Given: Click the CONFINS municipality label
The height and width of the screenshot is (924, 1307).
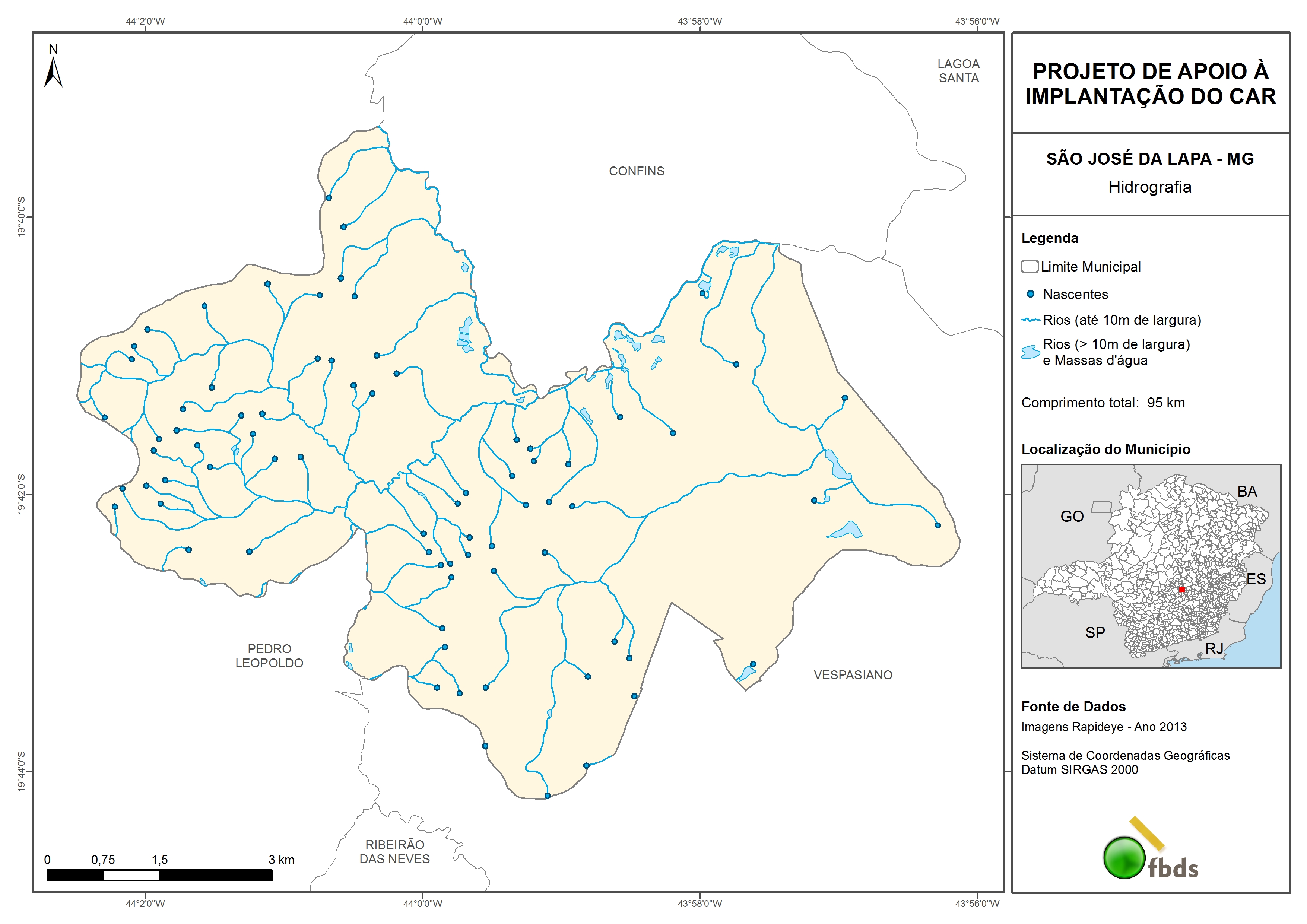Looking at the screenshot, I should pyautogui.click(x=637, y=171).
